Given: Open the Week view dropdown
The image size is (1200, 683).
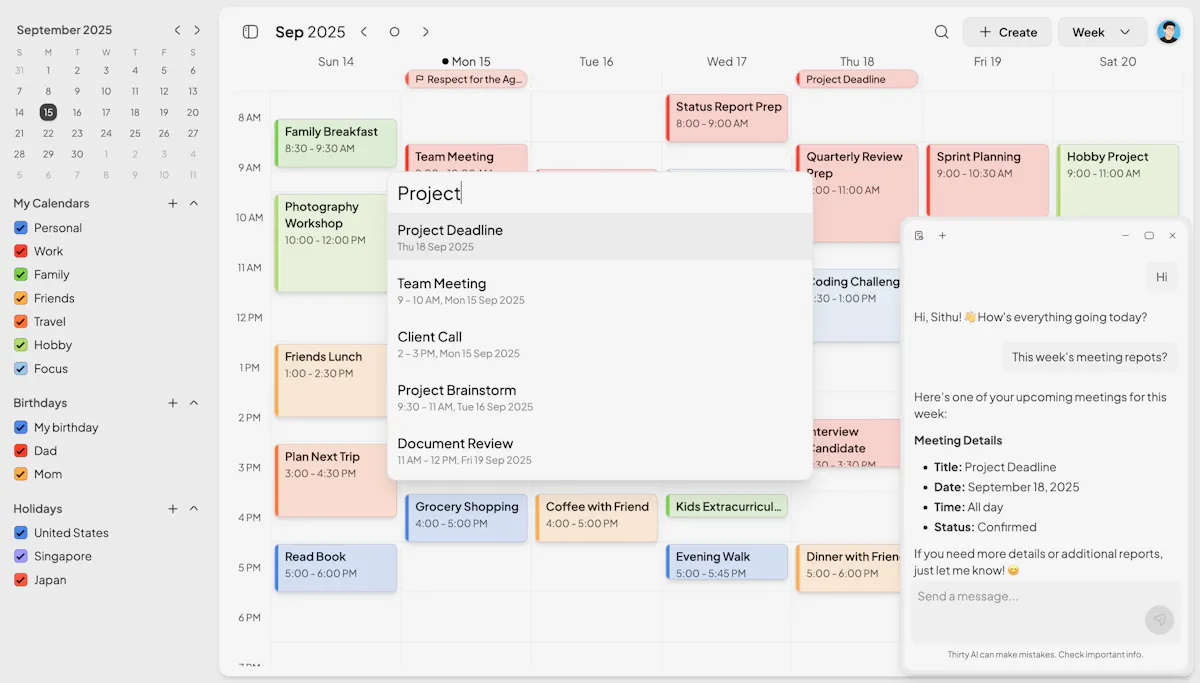Looking at the screenshot, I should click(x=1102, y=32).
